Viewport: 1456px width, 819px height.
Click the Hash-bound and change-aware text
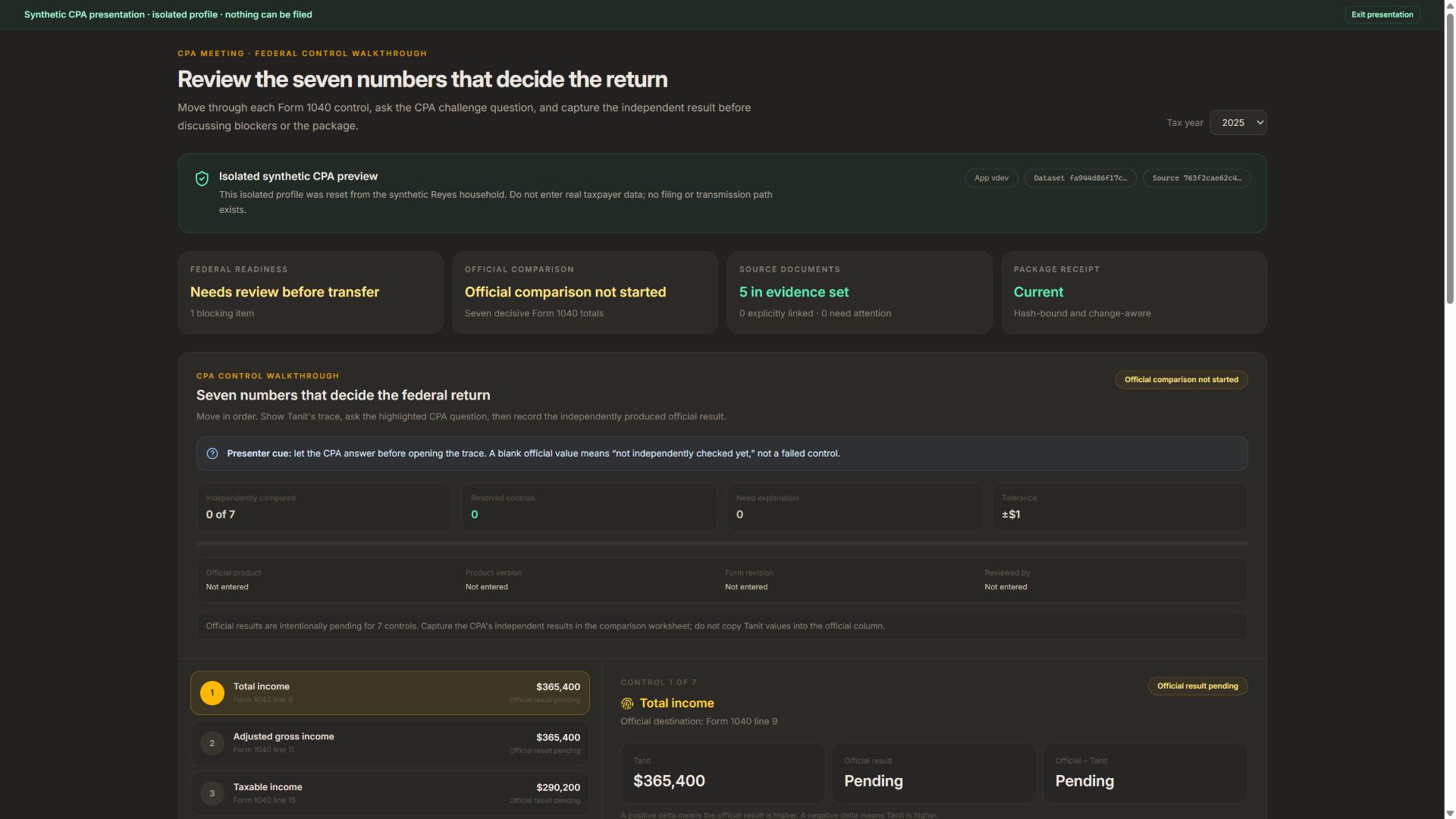(1082, 313)
